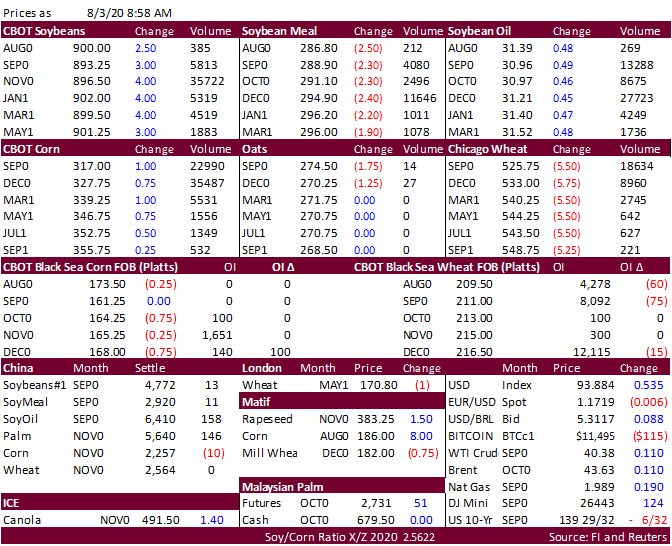Select Mill Wheat DEC0 price 182.00
The height and width of the screenshot is (546, 672).
376,453
